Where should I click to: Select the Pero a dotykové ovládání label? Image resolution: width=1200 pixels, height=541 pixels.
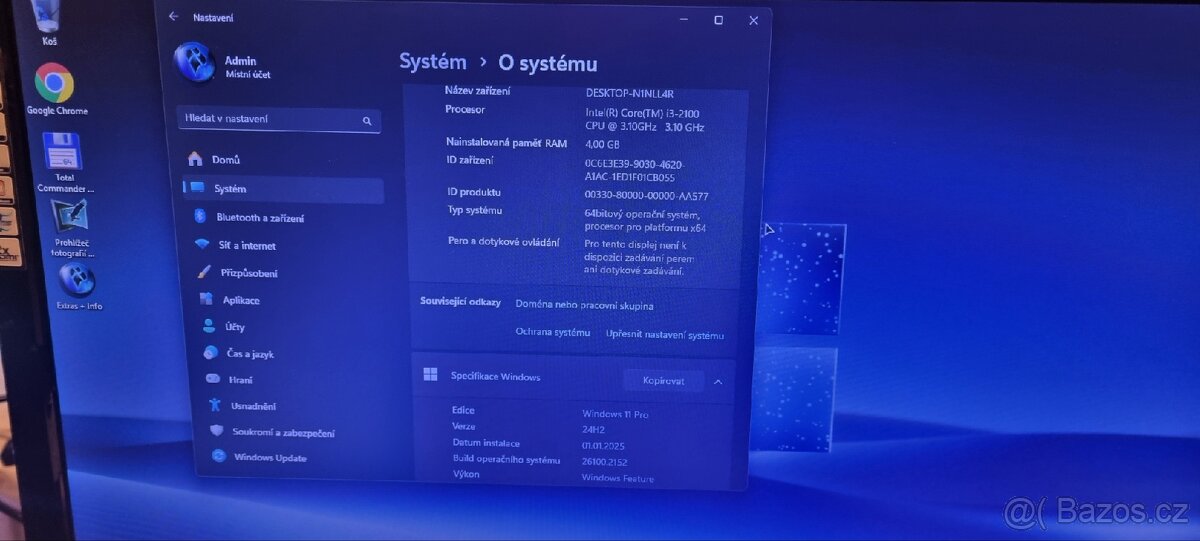(503, 241)
